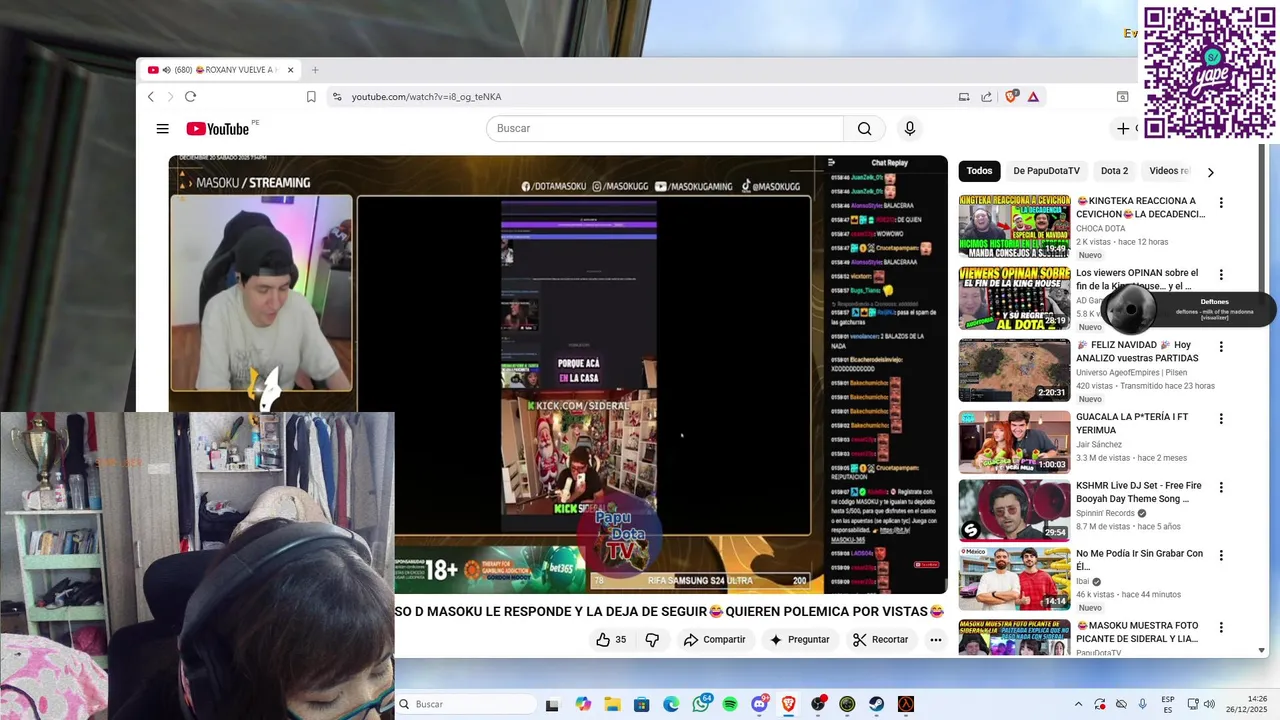This screenshot has width=1280, height=720.
Task: Open volume control in system tray
Action: [x=1208, y=704]
